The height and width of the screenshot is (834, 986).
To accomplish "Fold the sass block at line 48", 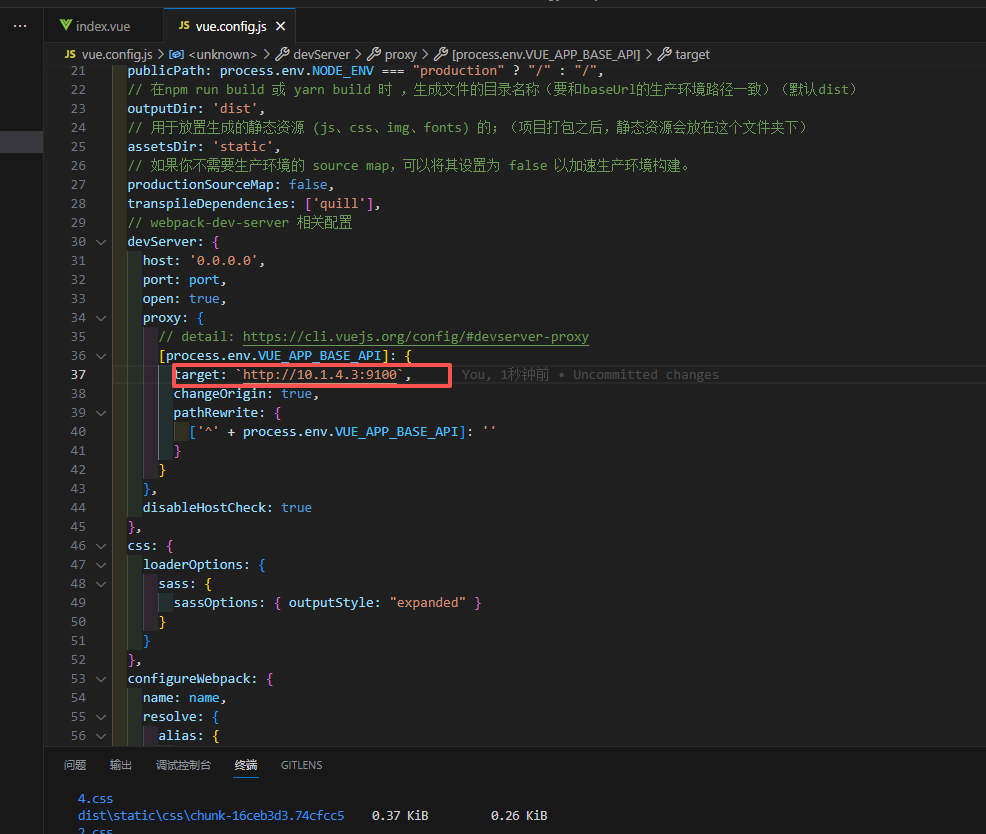I will pyautogui.click(x=101, y=584).
